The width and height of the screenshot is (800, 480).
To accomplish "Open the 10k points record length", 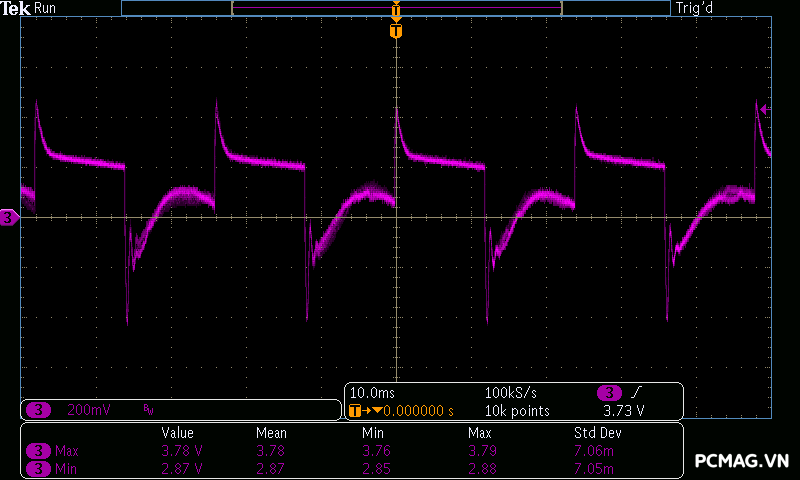I will (516, 410).
